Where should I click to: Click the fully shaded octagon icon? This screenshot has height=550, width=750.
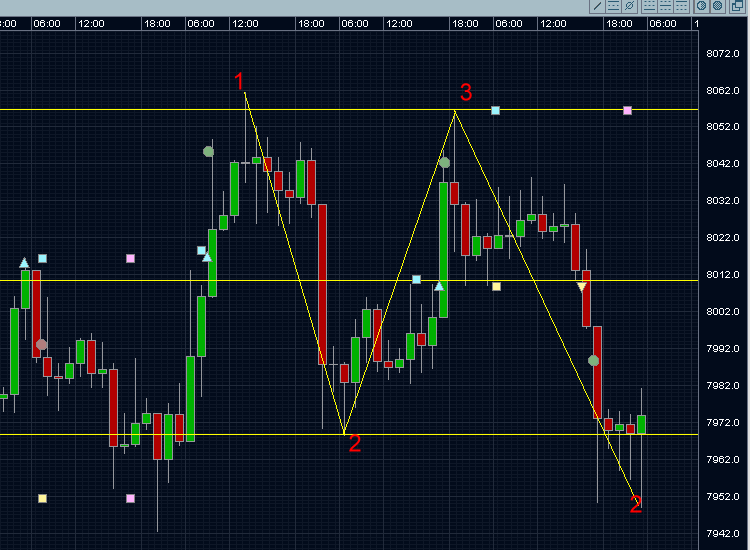[x=717, y=6]
